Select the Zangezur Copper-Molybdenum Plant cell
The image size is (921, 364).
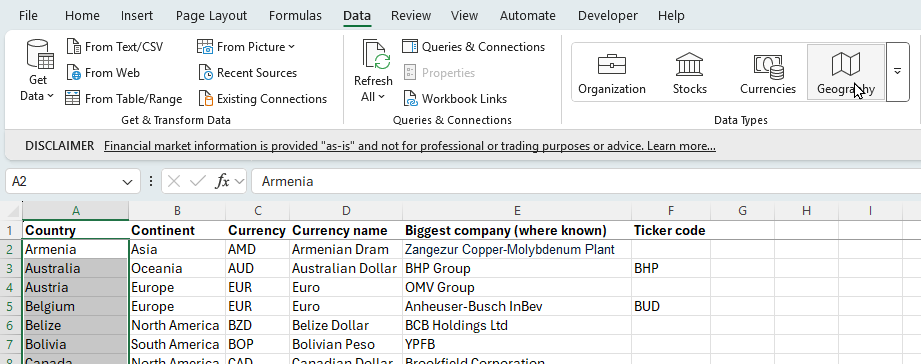coord(517,250)
